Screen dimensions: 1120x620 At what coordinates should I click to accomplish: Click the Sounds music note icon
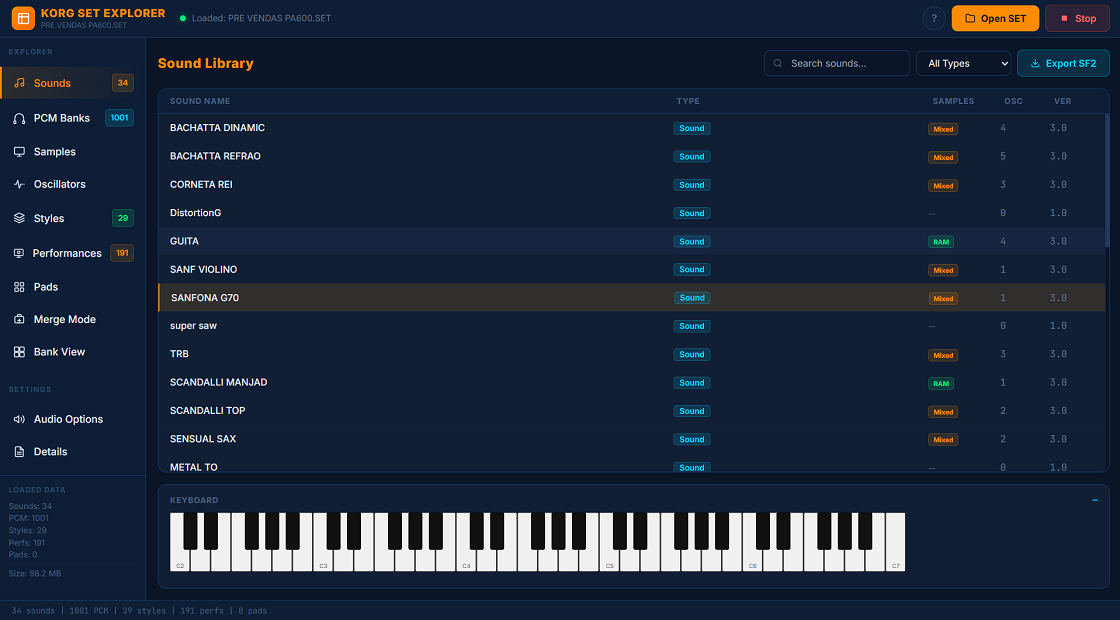pos(19,83)
